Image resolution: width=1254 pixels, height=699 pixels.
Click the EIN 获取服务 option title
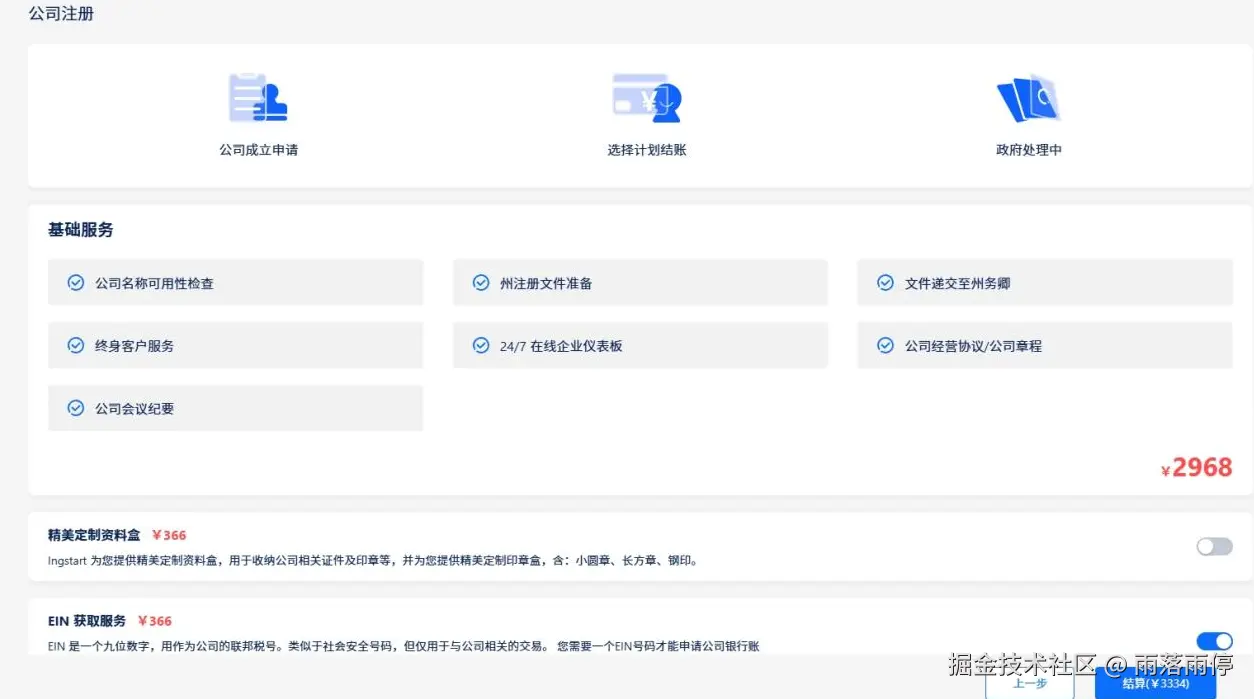(87, 621)
